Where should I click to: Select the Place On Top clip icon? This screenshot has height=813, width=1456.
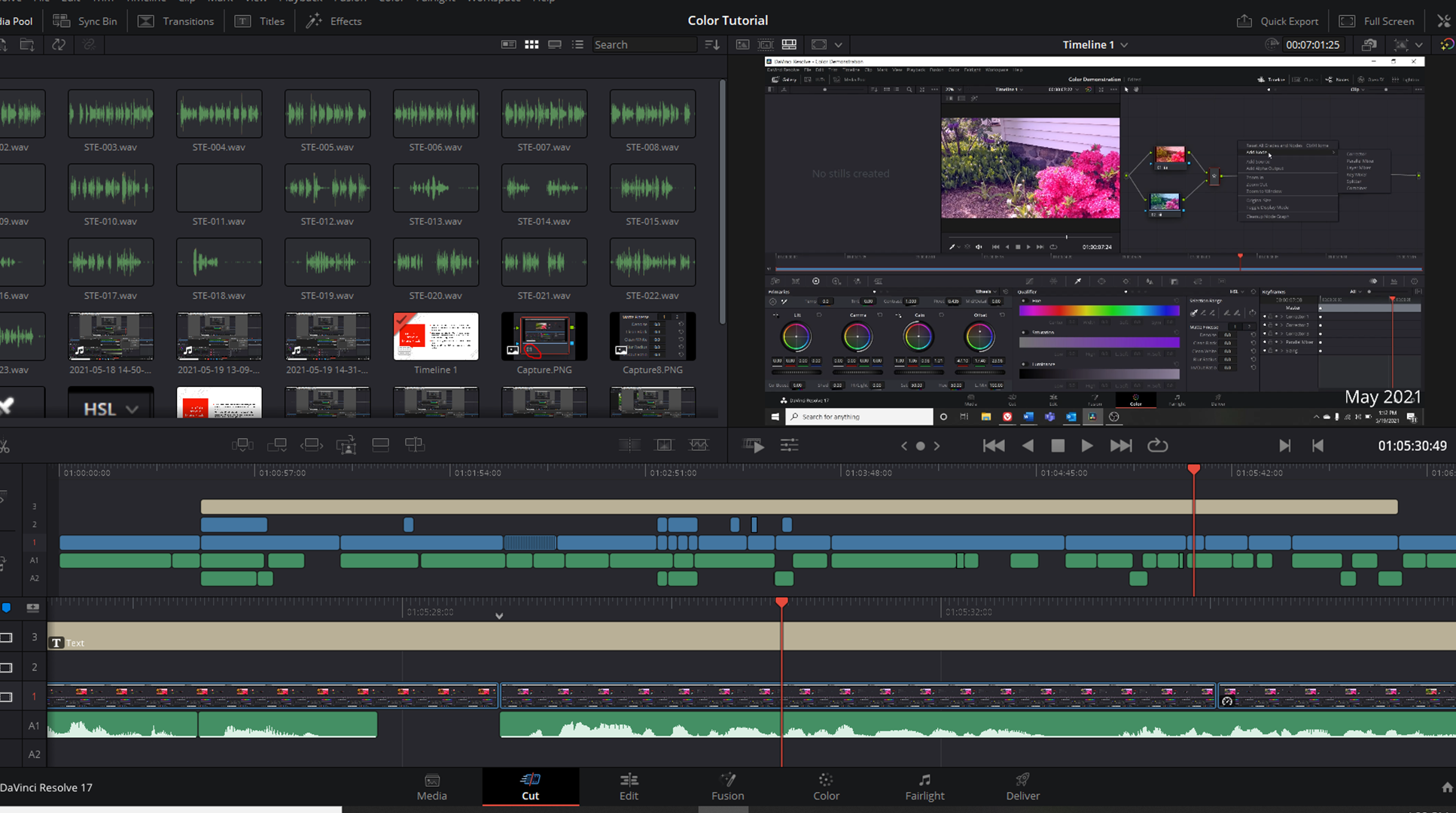pos(380,444)
